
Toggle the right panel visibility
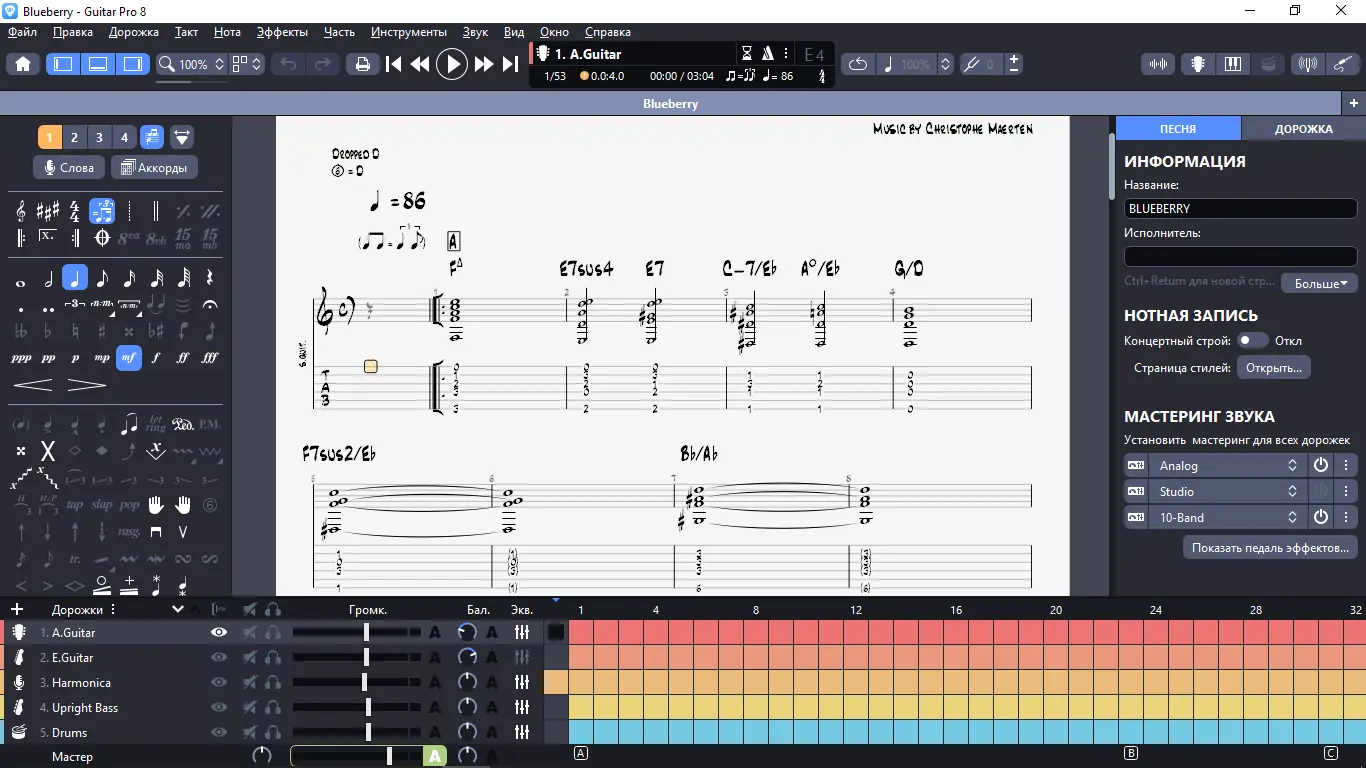(132, 64)
